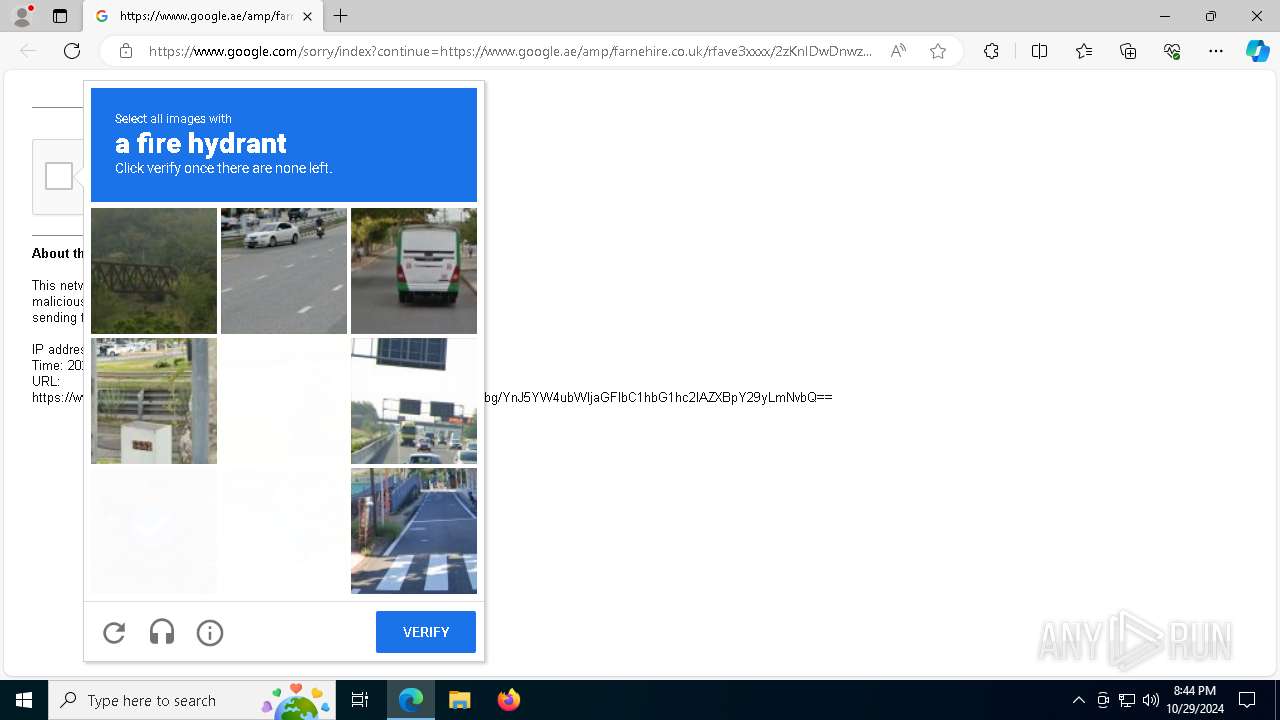Screen dimensions: 1280x720
Task: Open captcha help information icon
Action: pos(210,632)
